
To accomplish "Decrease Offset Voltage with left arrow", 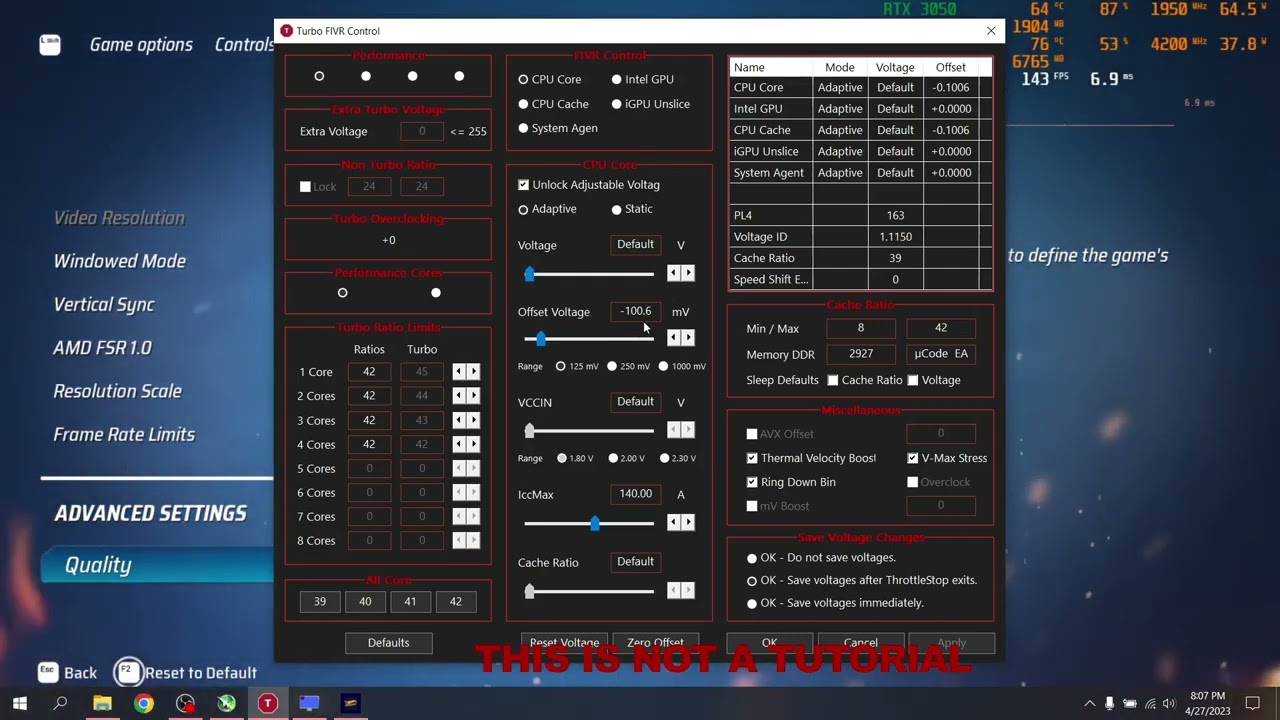I will tap(674, 338).
